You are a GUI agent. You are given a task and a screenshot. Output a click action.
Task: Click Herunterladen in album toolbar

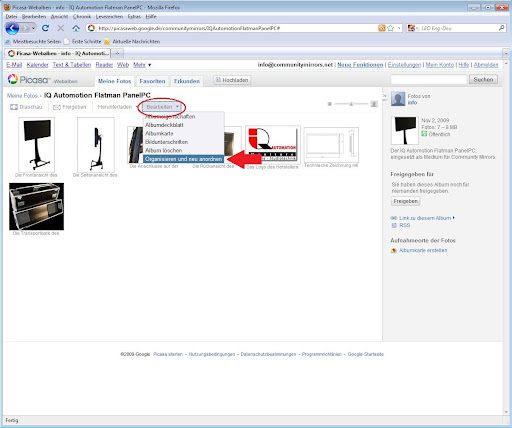point(115,107)
